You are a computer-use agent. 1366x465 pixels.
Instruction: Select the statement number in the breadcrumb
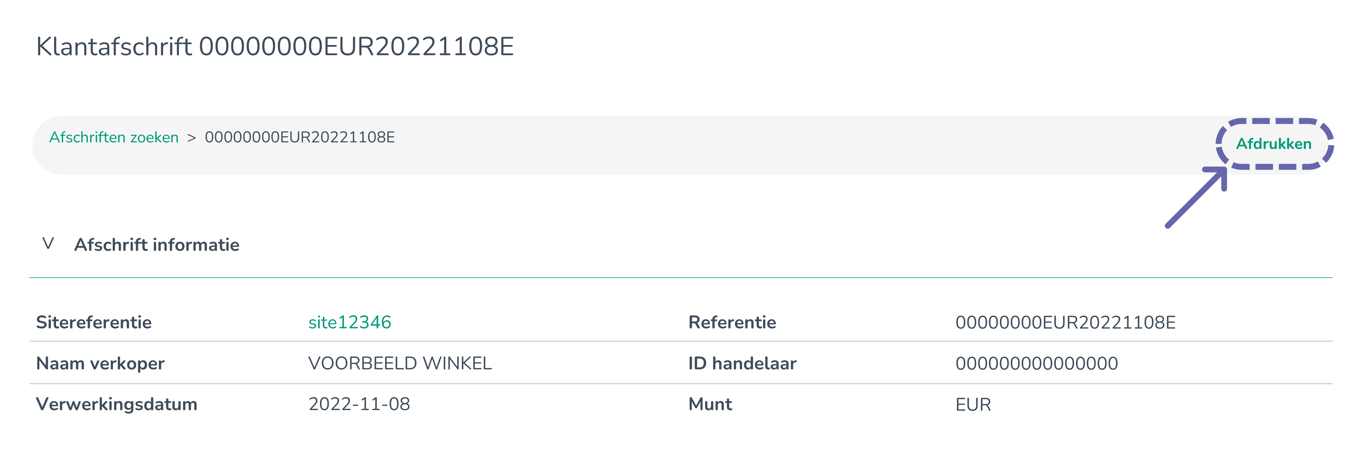coord(299,138)
